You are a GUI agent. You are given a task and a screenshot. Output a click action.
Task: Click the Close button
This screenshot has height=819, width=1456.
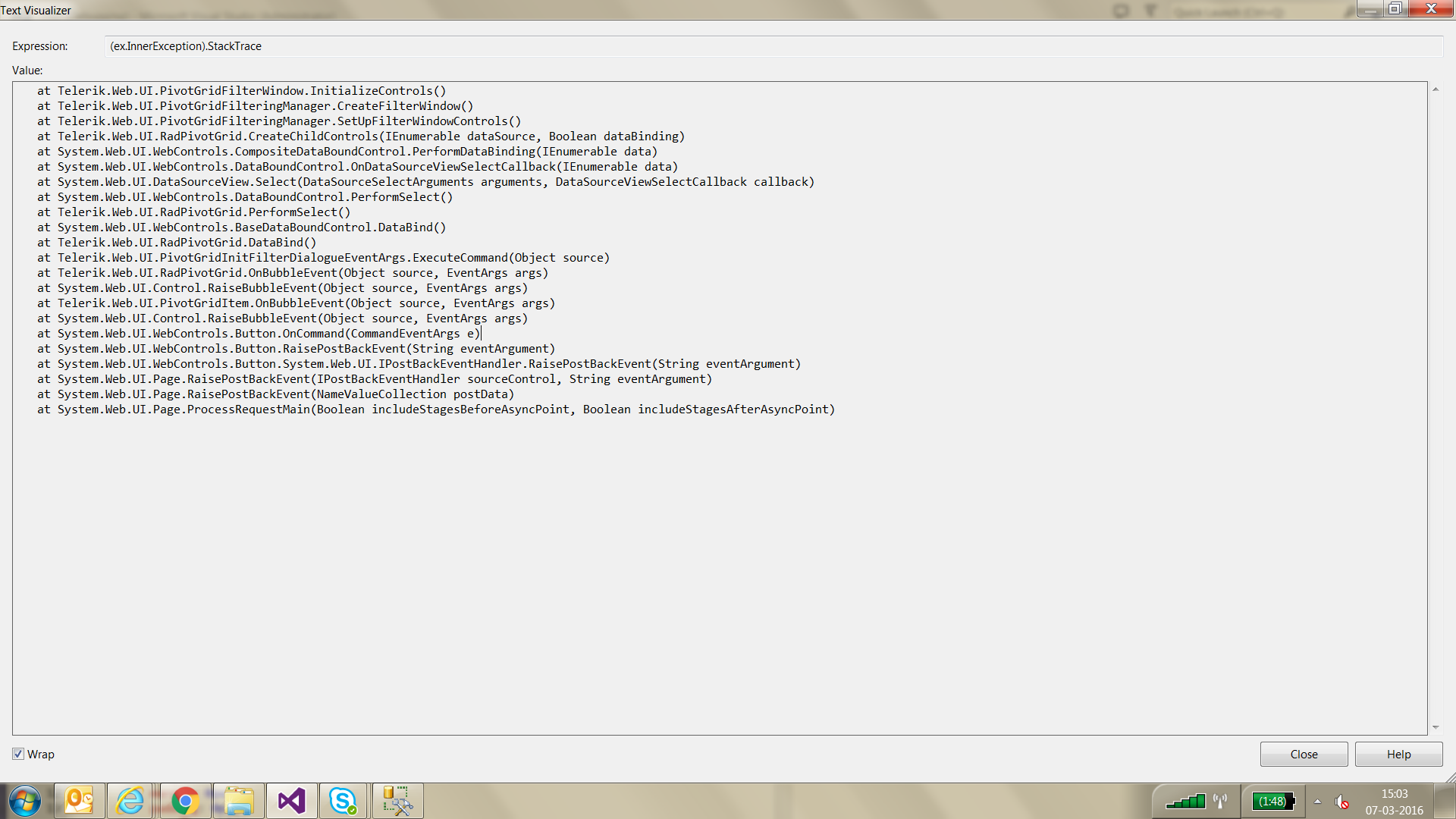point(1304,754)
